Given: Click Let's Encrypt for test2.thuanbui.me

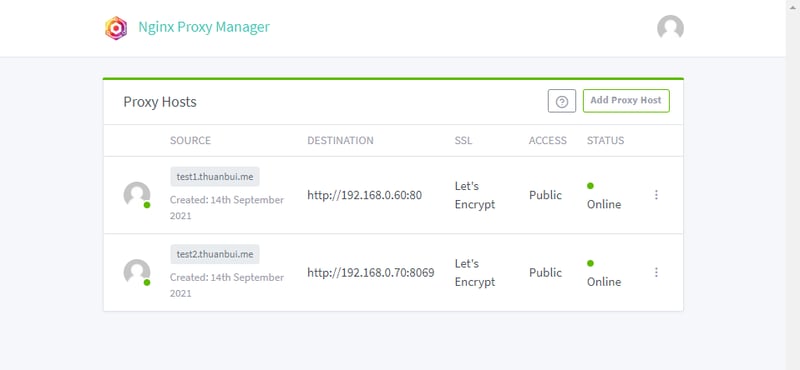Looking at the screenshot, I should [475, 273].
